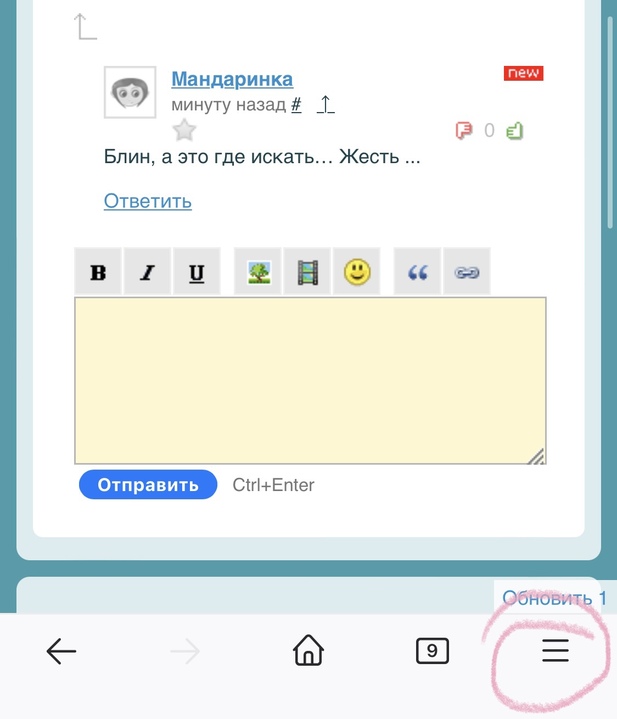Viewport: 617px width, 719px height.
Task: Insert an image via the picture icon
Action: pos(258,271)
